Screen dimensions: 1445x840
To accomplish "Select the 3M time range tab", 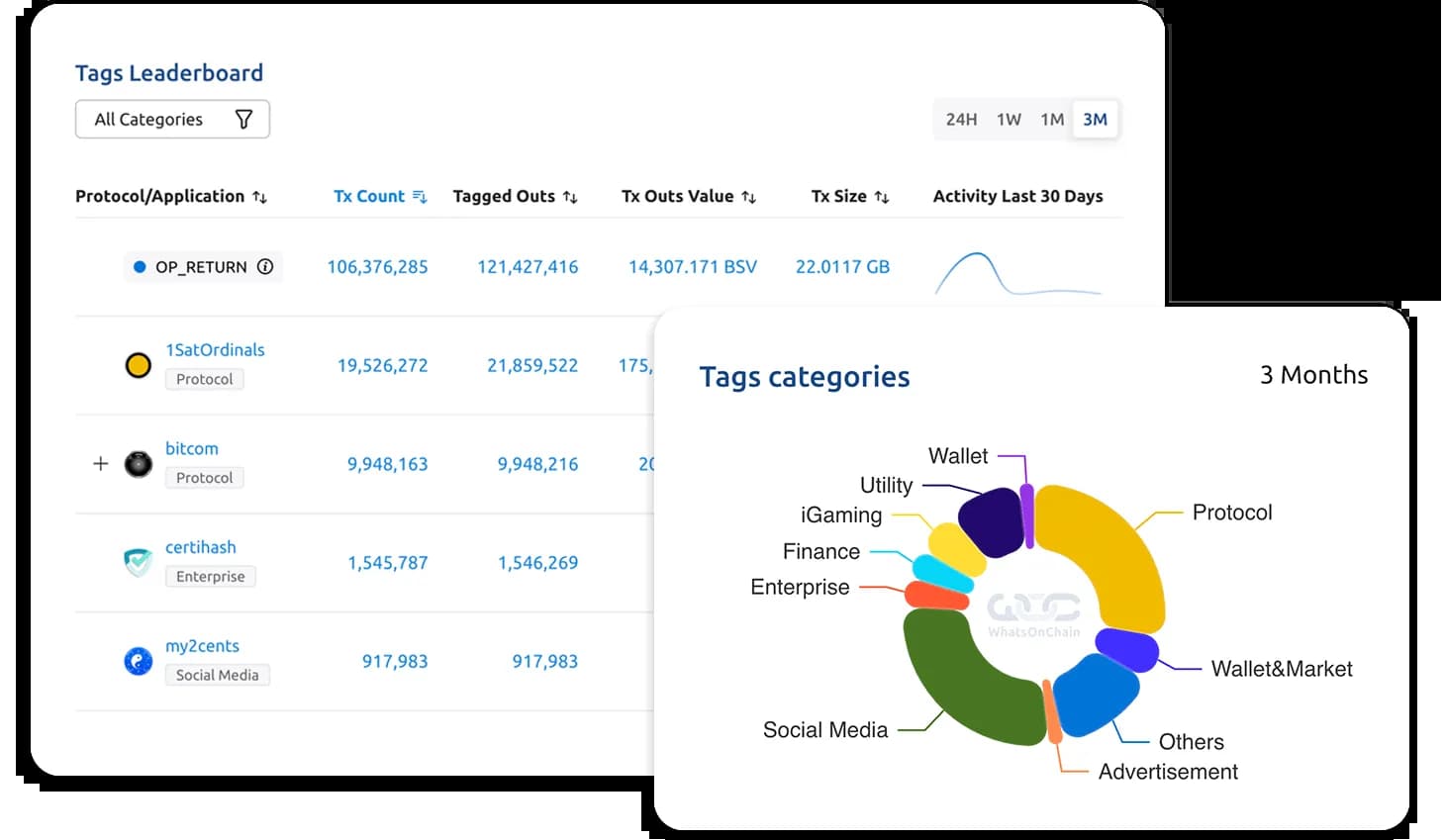I will [x=1095, y=119].
